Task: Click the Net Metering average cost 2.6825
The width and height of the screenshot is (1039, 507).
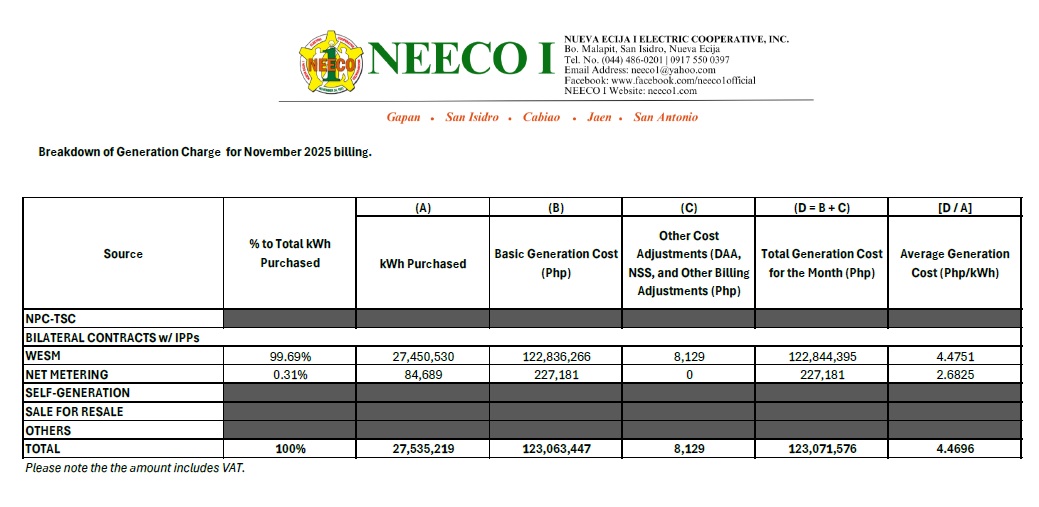Action: 954,374
